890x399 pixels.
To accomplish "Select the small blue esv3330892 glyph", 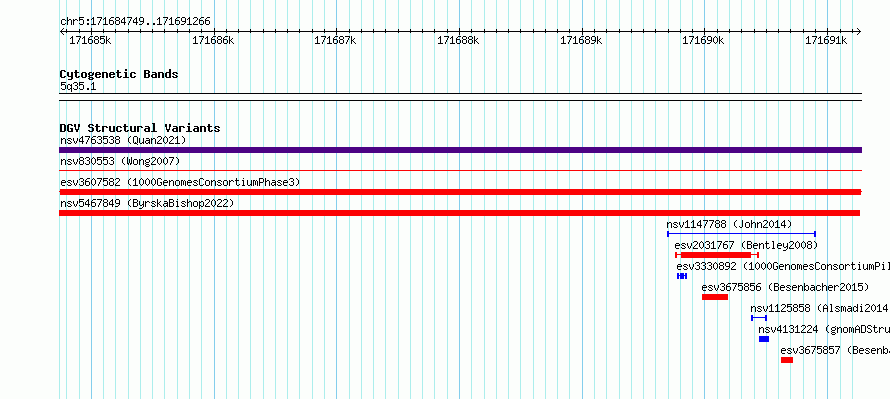I will [682, 276].
